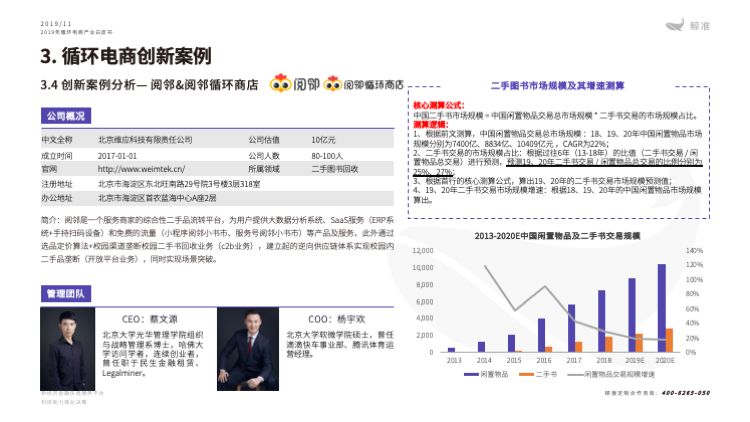Screen dimensions: 750x422
Task: Click the 2020E x-axis label
Action: pos(665,360)
